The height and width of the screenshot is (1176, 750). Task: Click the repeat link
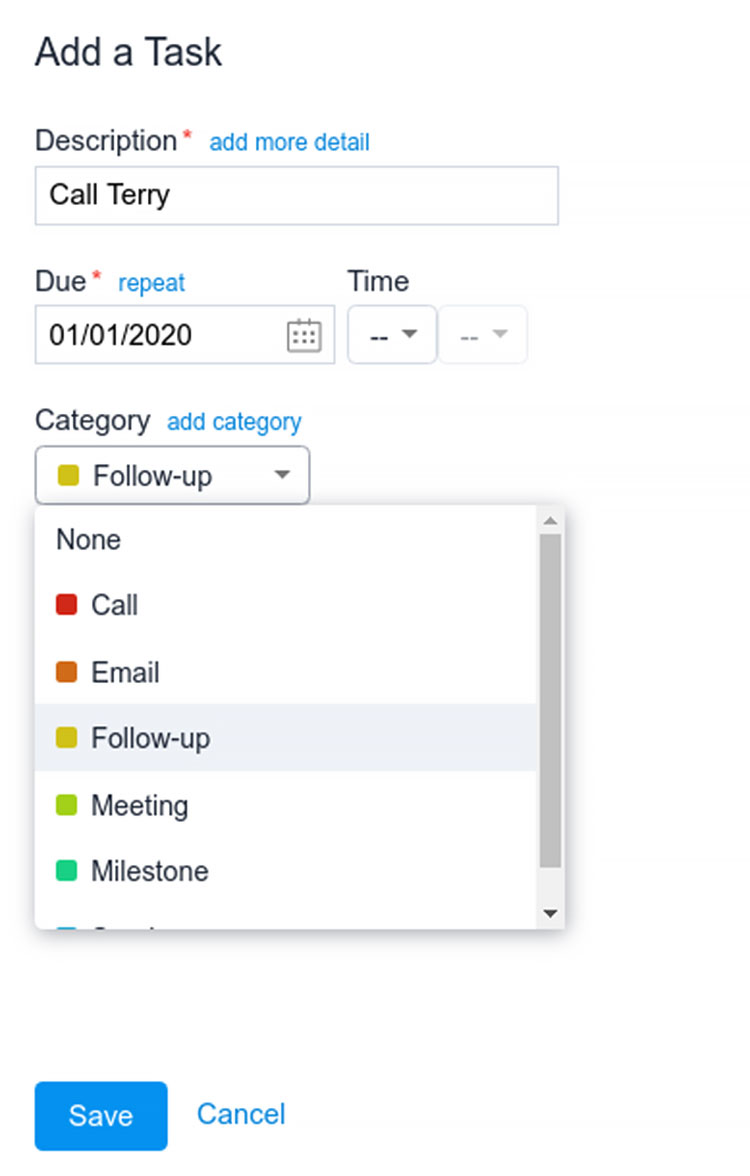(152, 283)
